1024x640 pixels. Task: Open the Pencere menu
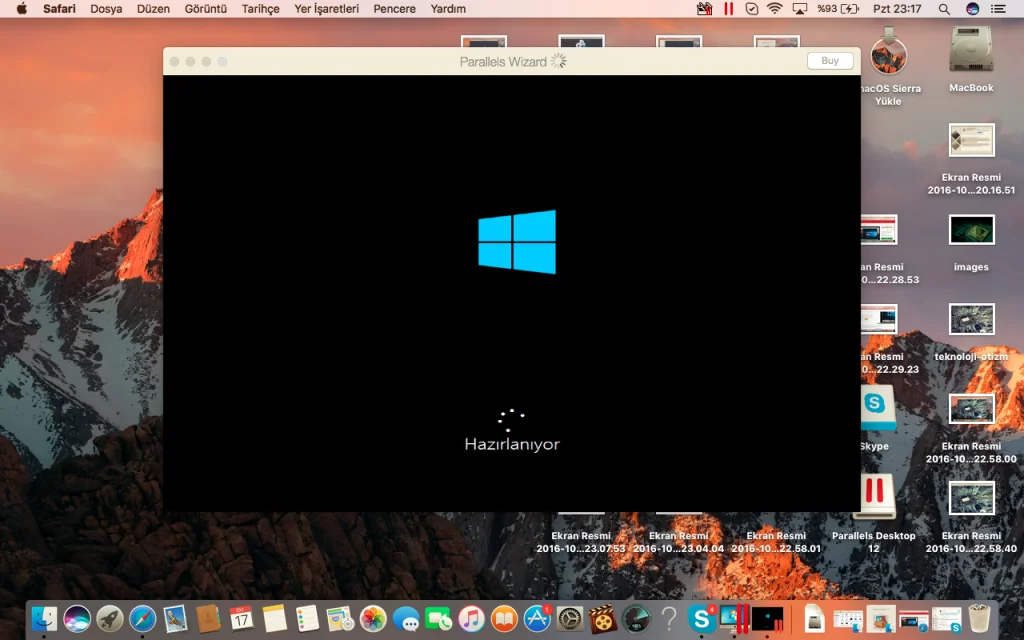coord(394,9)
